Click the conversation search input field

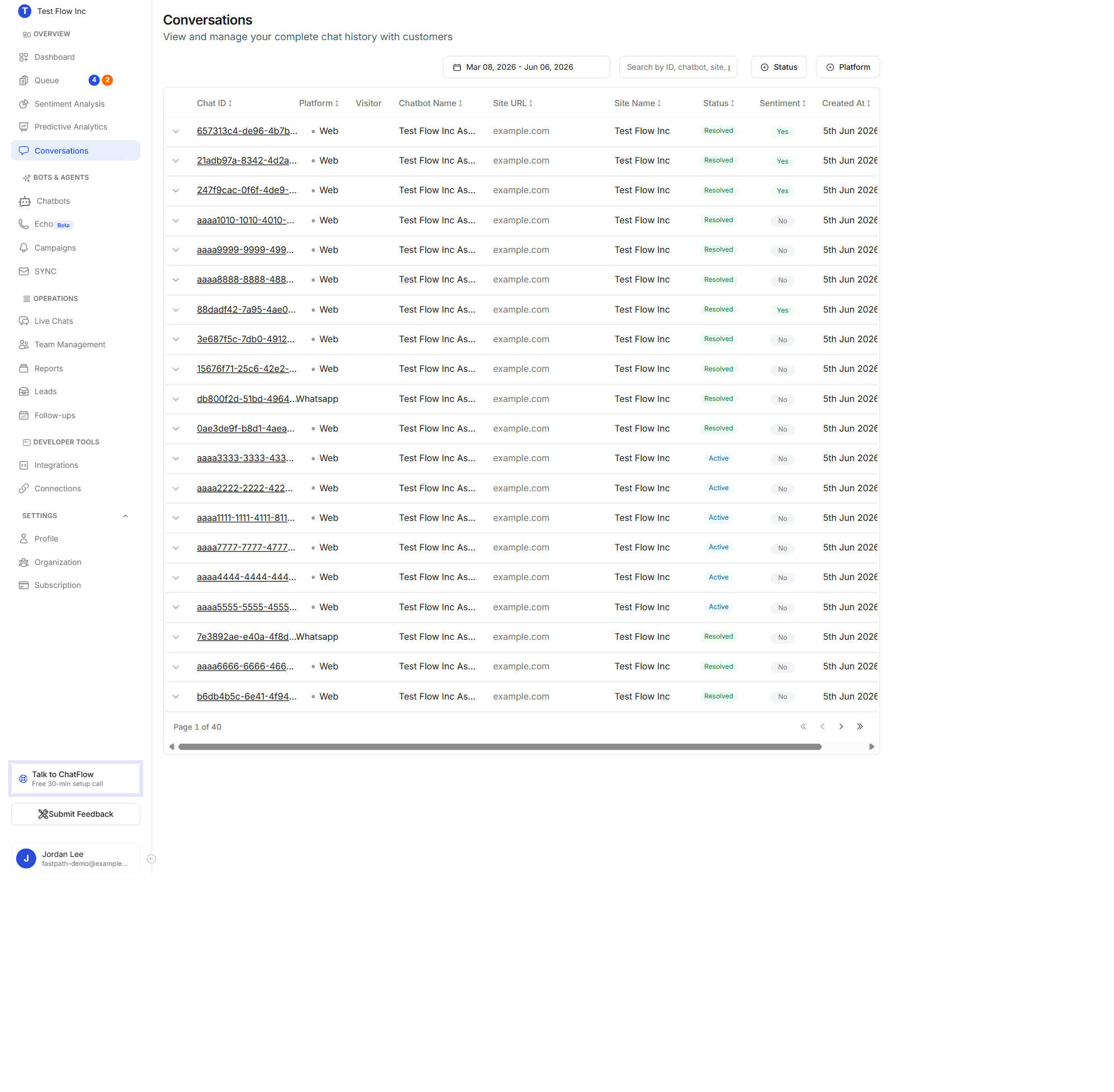(679, 67)
